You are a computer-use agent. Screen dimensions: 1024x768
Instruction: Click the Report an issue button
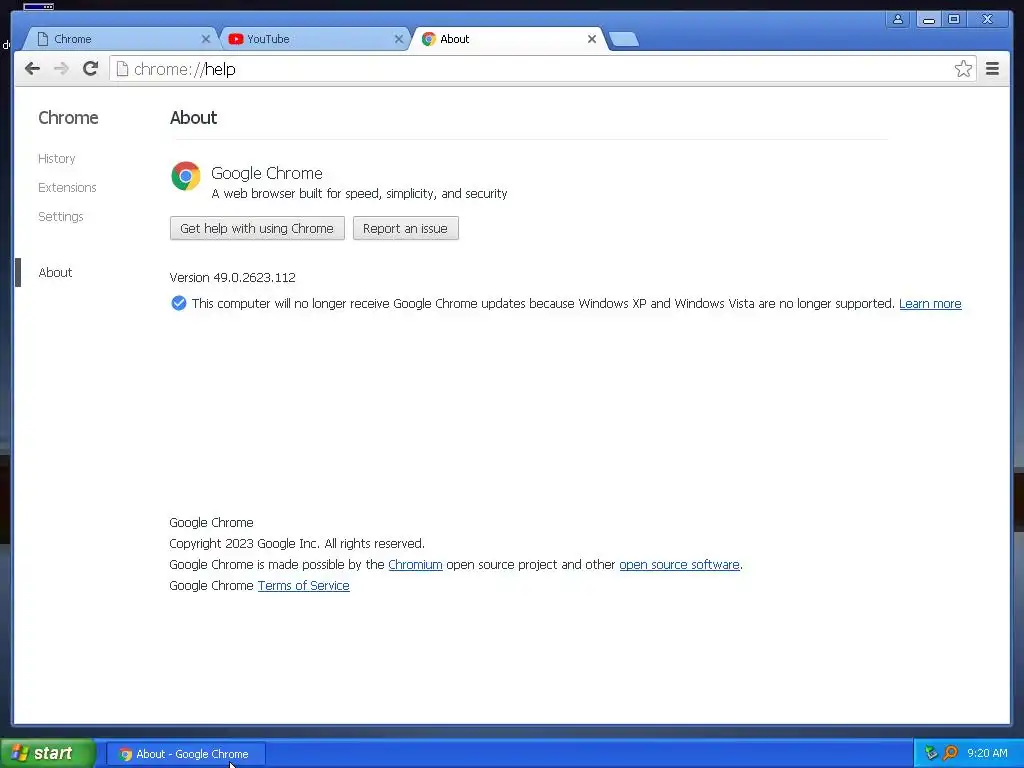(406, 228)
